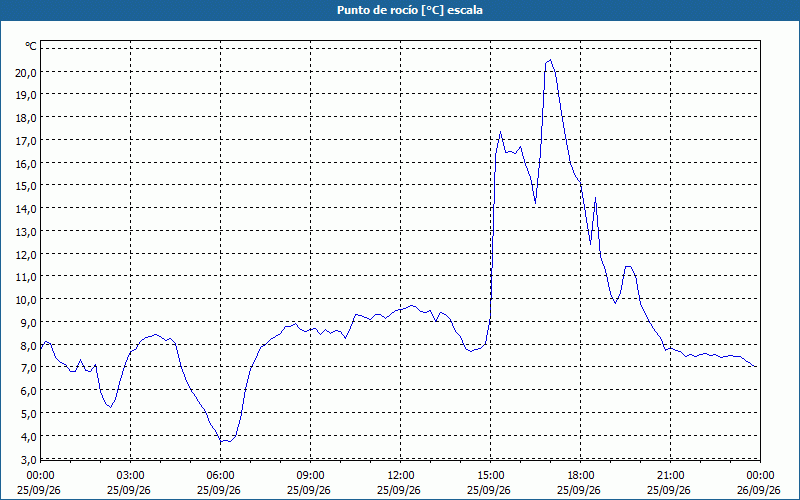Click the dew point curve peak near 17:00

pos(549,60)
